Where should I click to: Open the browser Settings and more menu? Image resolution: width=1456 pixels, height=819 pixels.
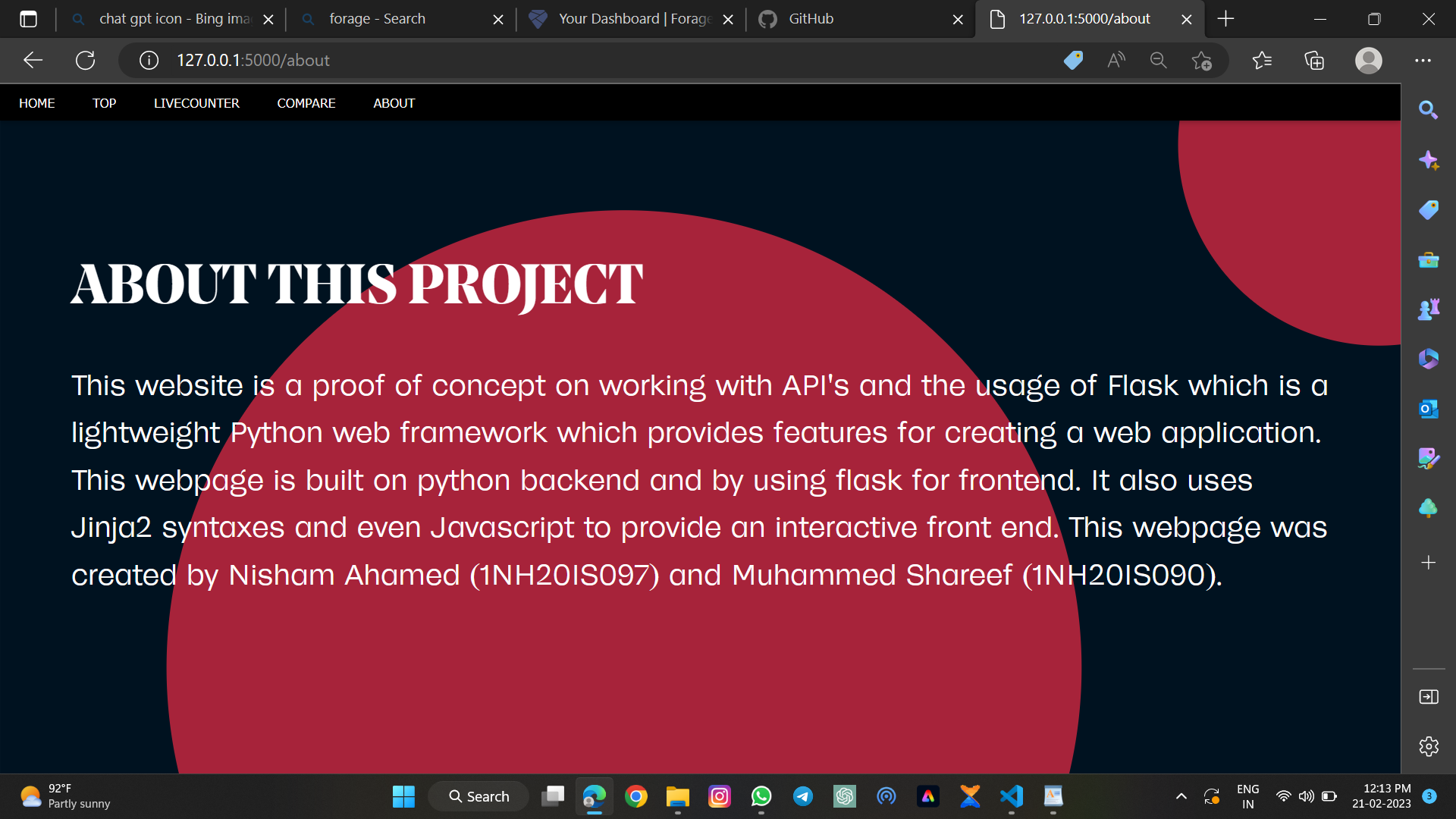click(x=1423, y=61)
